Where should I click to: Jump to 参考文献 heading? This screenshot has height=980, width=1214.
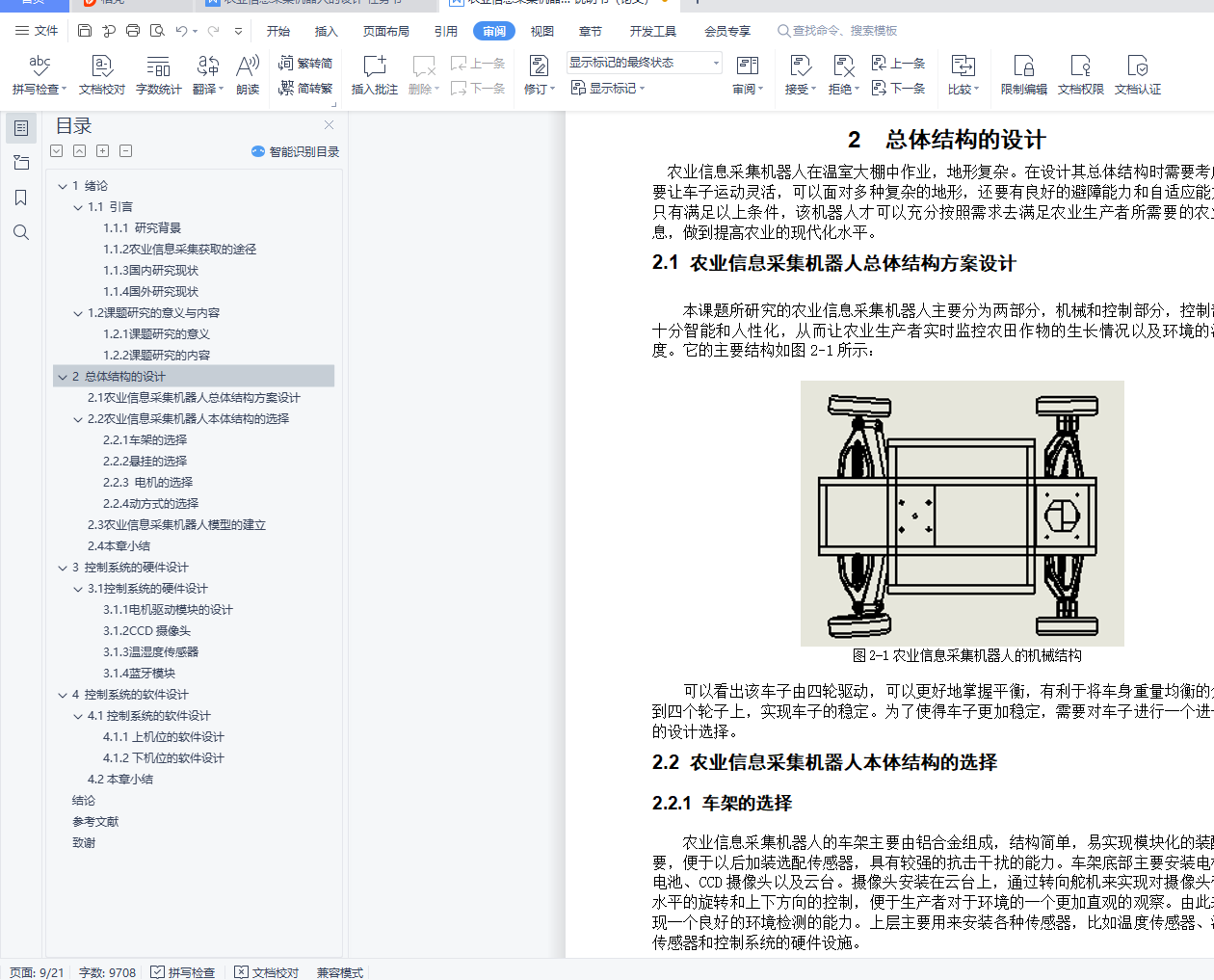click(x=95, y=822)
